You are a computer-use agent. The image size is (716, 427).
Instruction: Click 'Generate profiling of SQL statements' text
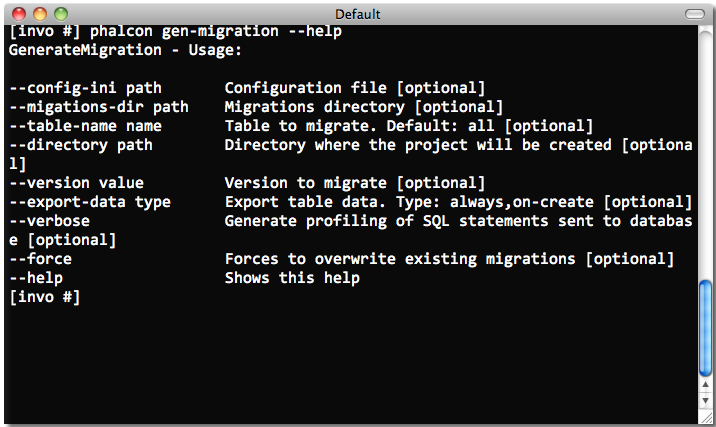(x=386, y=221)
